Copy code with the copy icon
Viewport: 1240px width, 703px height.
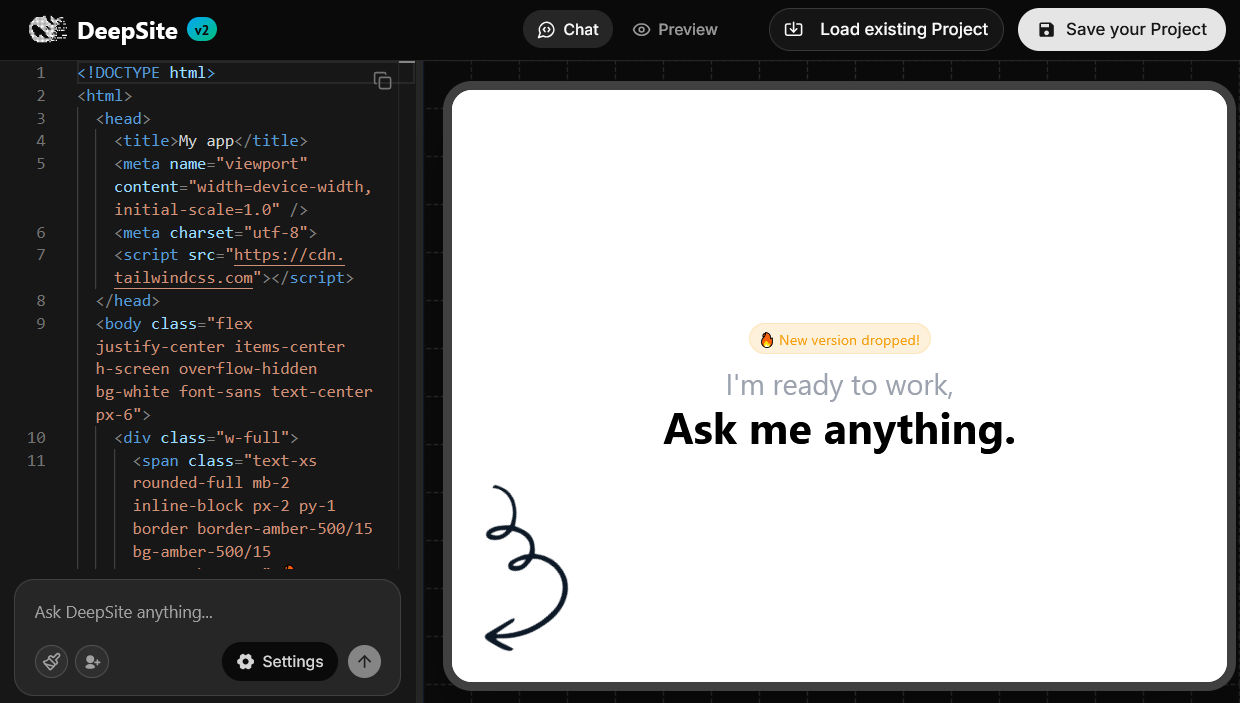382,81
